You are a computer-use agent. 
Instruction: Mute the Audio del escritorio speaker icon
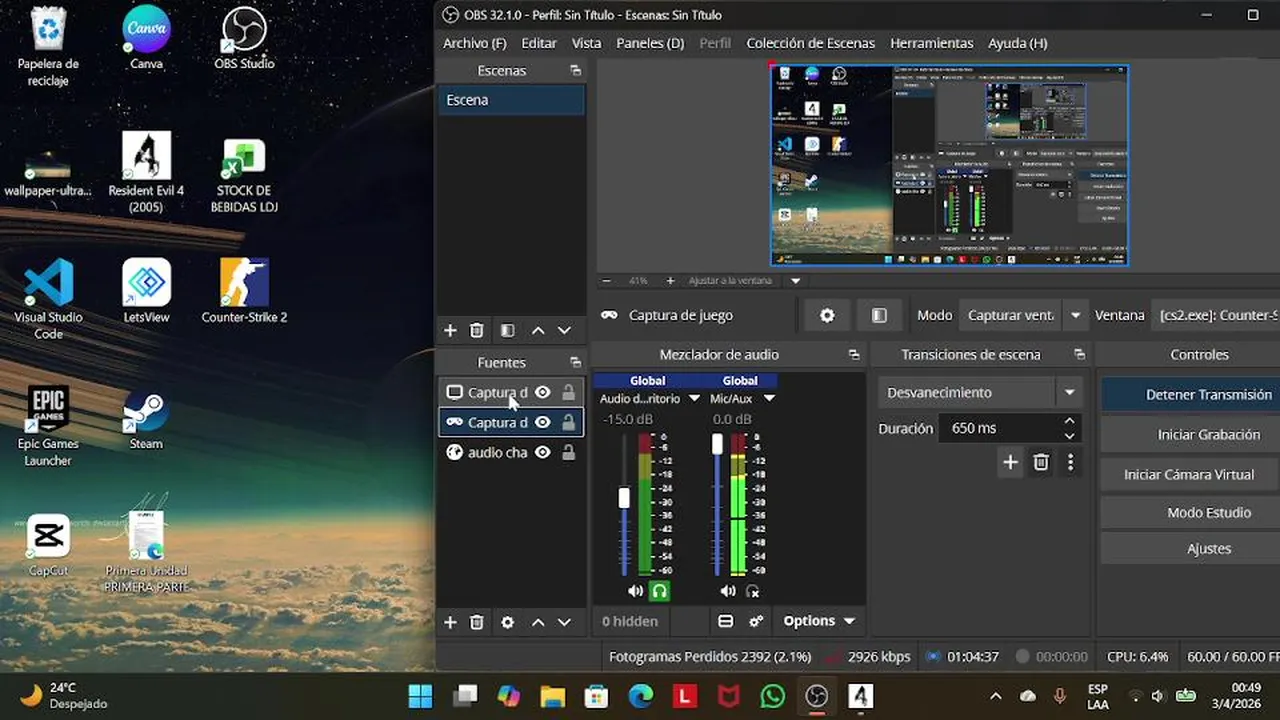click(x=635, y=591)
